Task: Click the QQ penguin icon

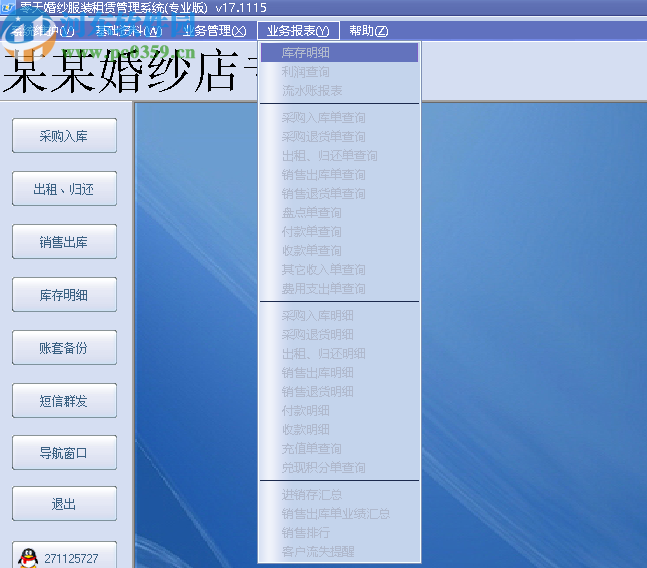Action: [x=28, y=558]
